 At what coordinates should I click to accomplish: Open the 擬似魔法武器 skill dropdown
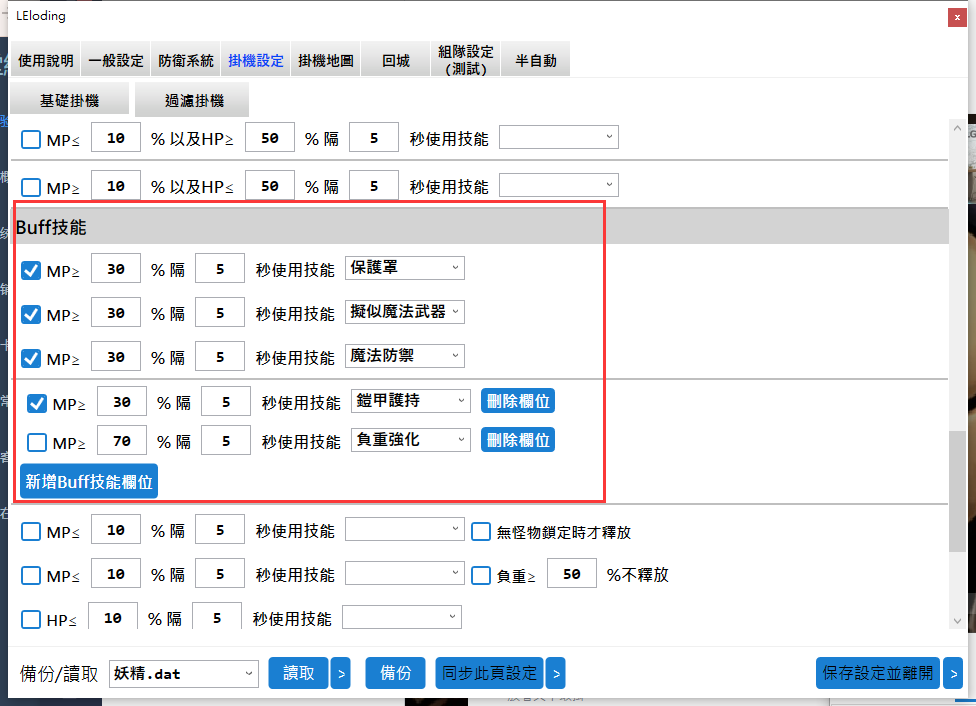(405, 312)
